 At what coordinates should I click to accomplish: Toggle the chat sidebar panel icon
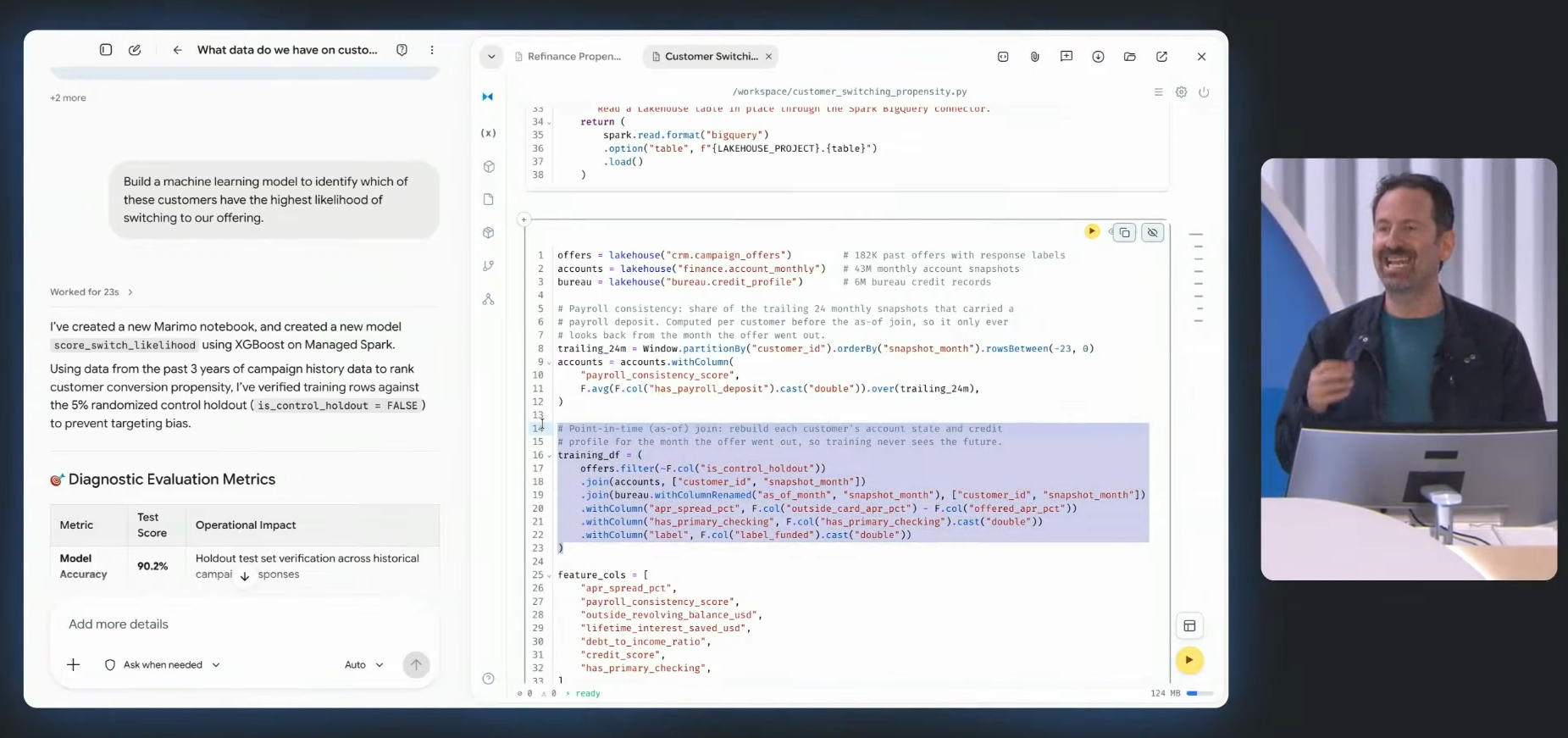106,50
